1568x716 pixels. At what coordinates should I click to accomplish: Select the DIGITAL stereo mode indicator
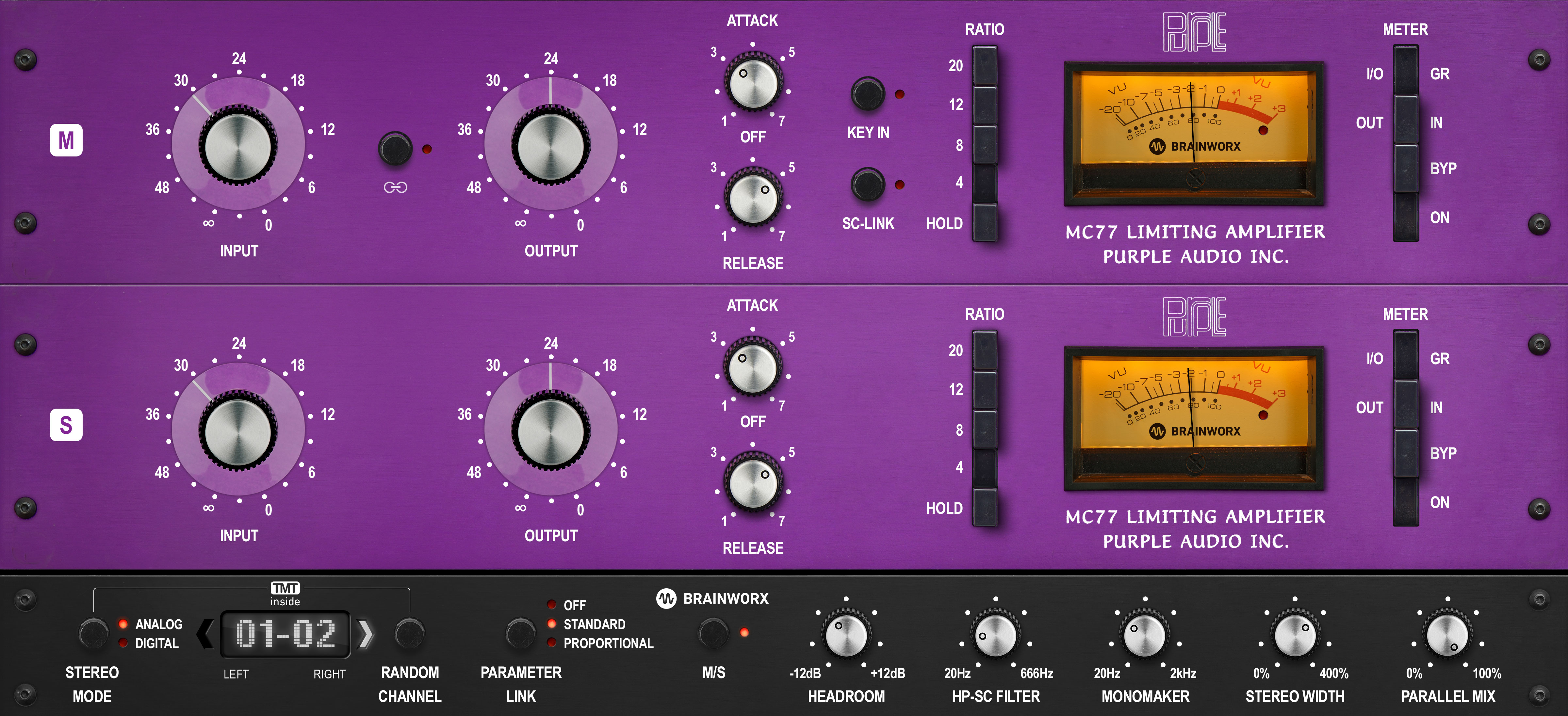click(123, 643)
